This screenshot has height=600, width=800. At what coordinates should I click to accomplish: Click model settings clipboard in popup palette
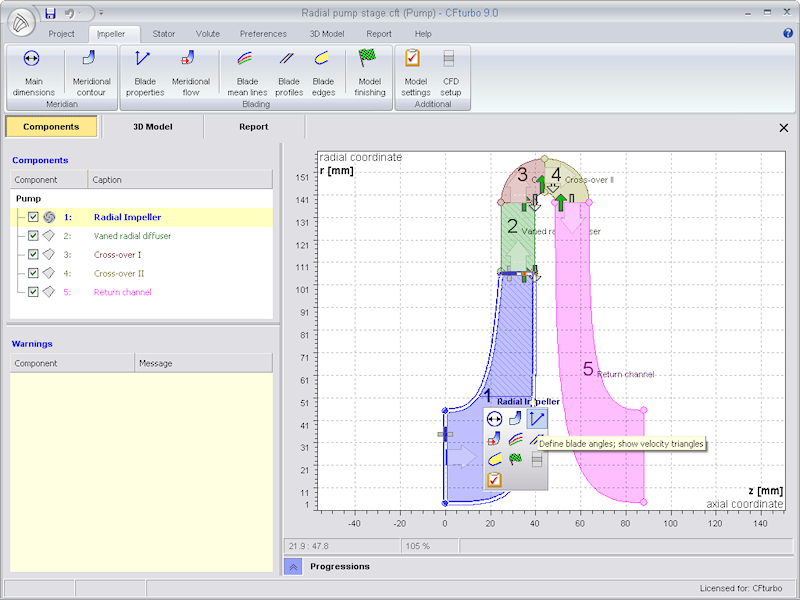(x=494, y=480)
